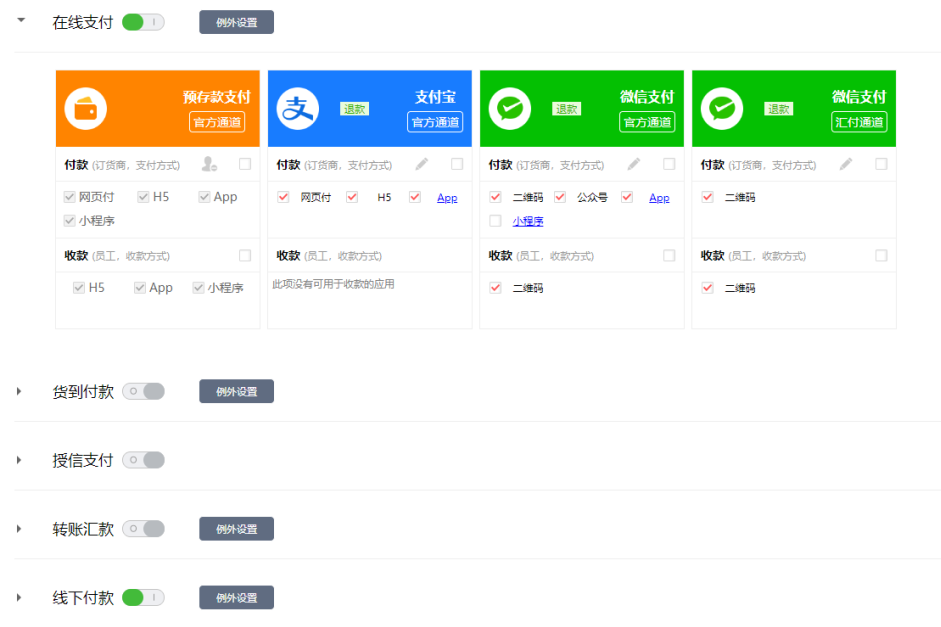Collapse the 在线支付 section

(x=21, y=19)
